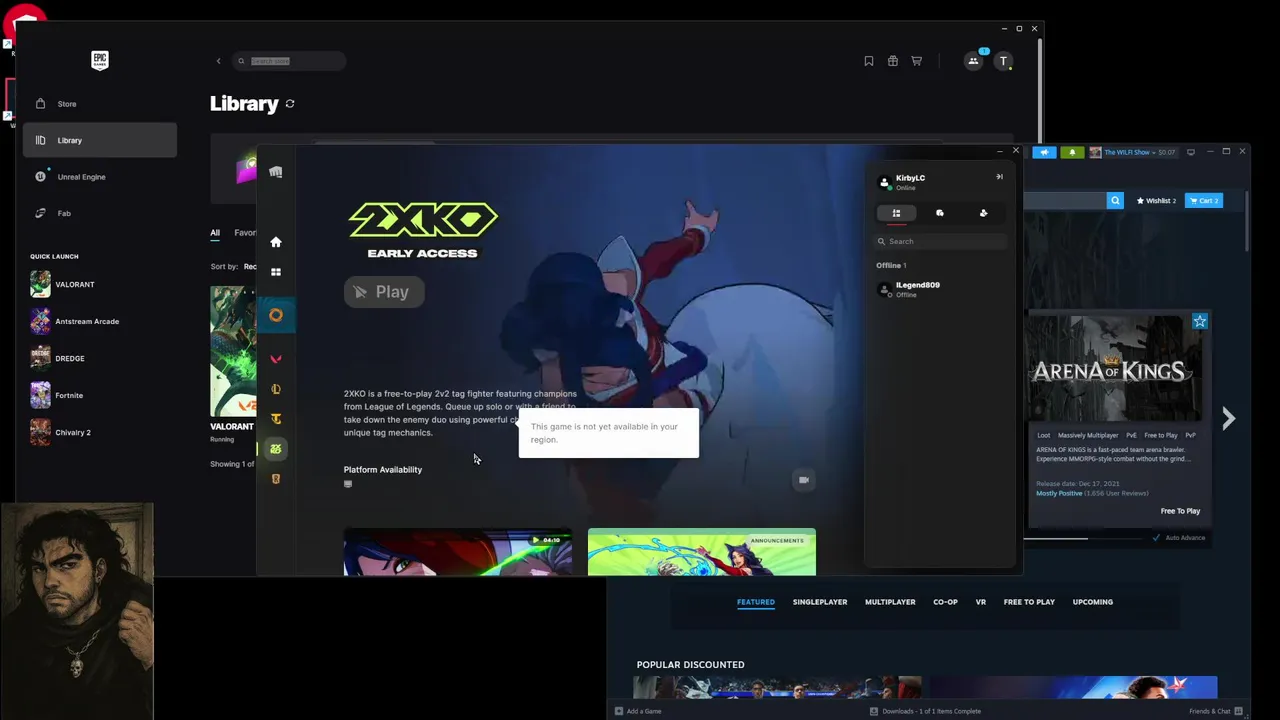This screenshot has width=1280, height=720.
Task: Open the Steam Cart button
Action: (x=1204, y=201)
